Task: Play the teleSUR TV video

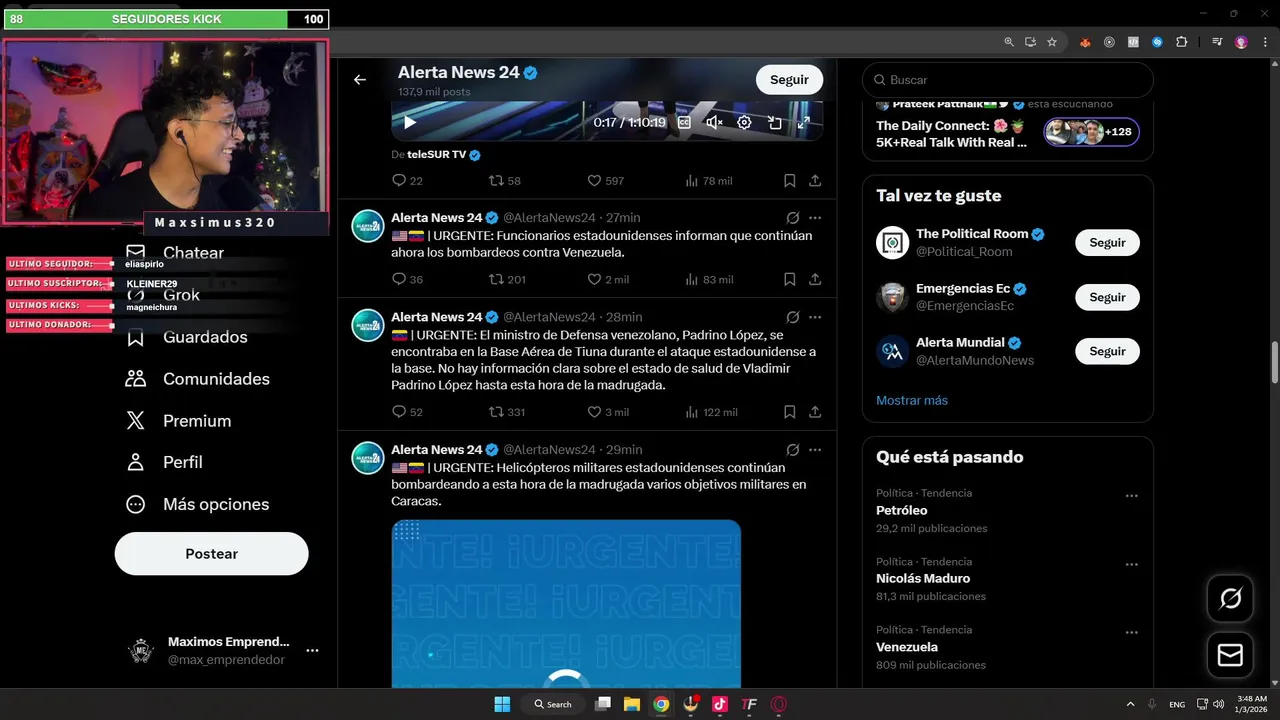Action: [409, 122]
